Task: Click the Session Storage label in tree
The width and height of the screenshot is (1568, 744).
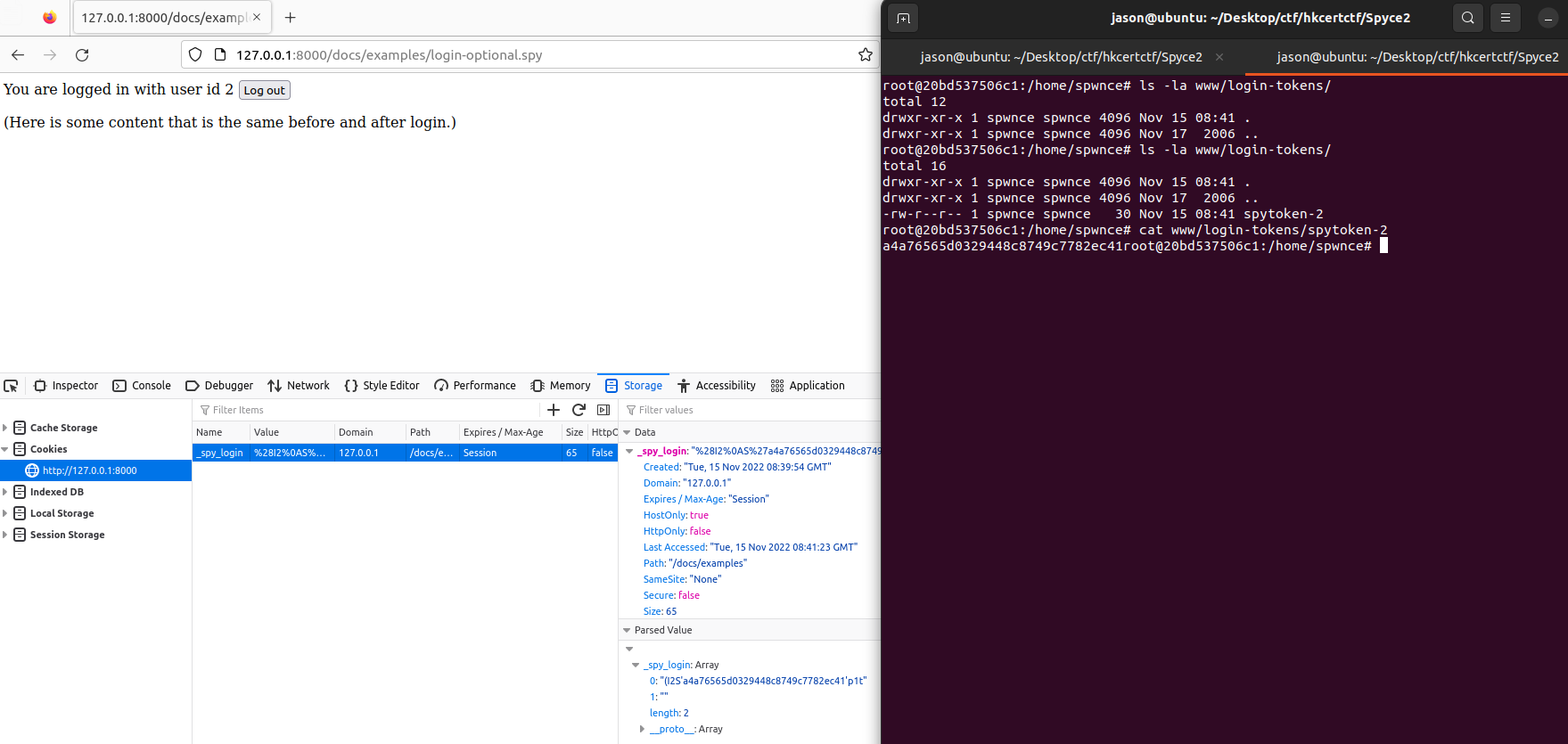Action: 68,535
